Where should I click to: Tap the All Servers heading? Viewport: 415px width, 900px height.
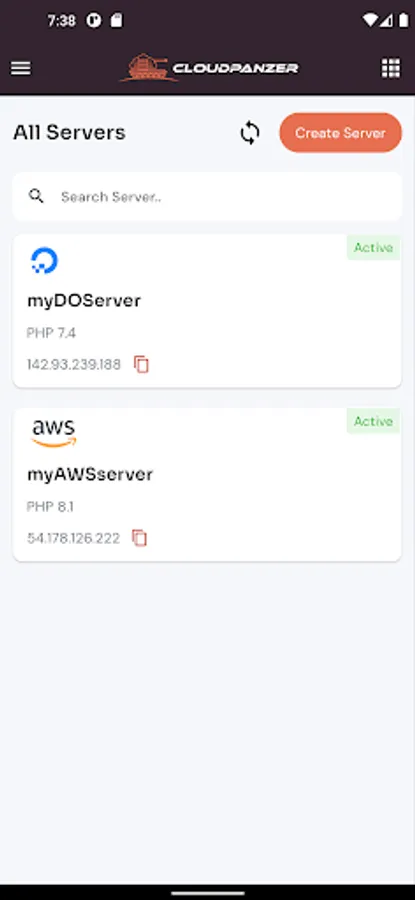click(x=69, y=133)
